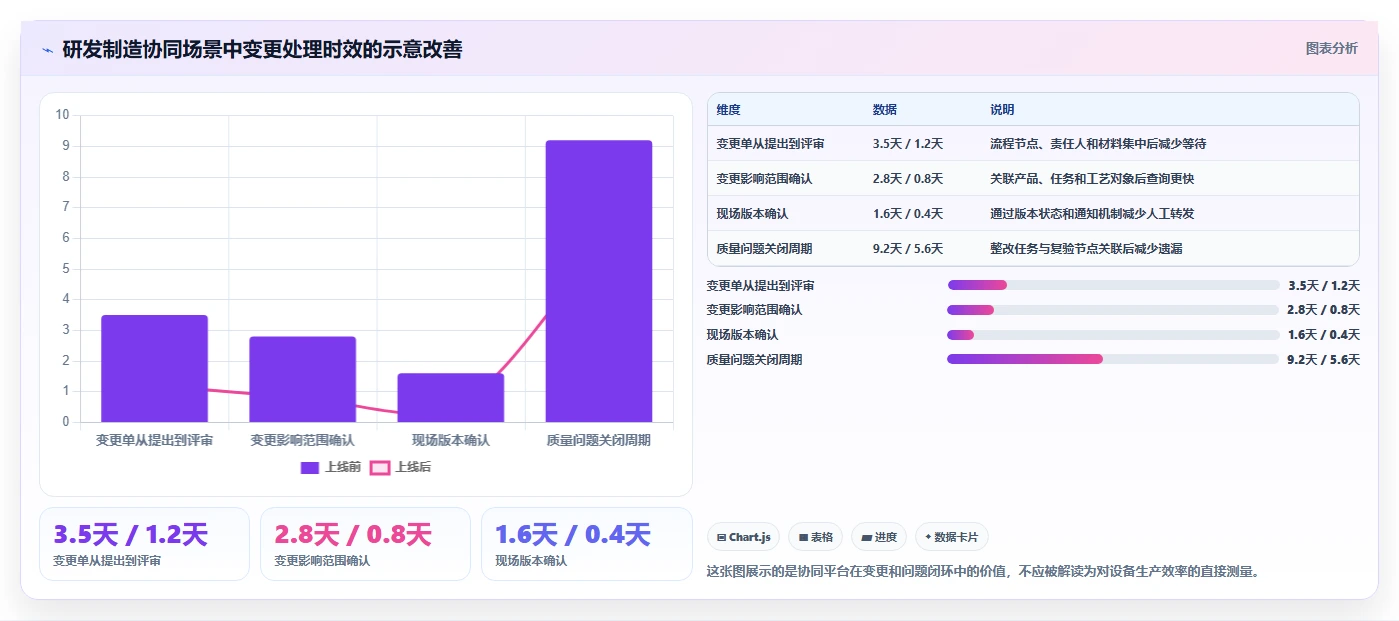Select the 现场版本确认 bar in chart
Image resolution: width=1399 pixels, height=621 pixels.
pyautogui.click(x=451, y=398)
